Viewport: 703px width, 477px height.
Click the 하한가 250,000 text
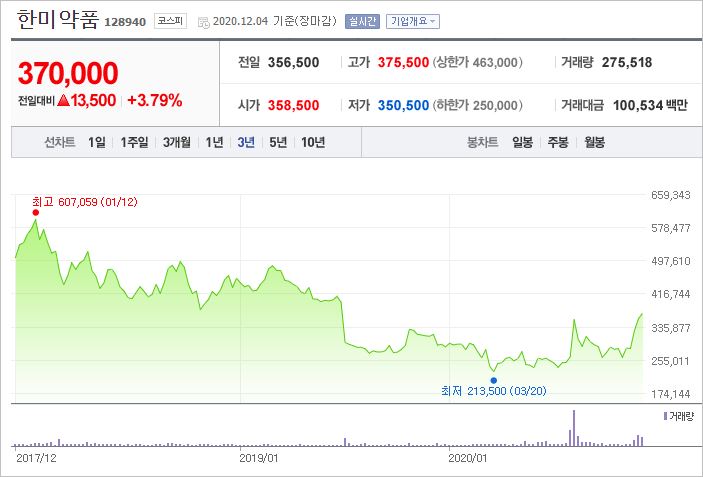point(477,105)
